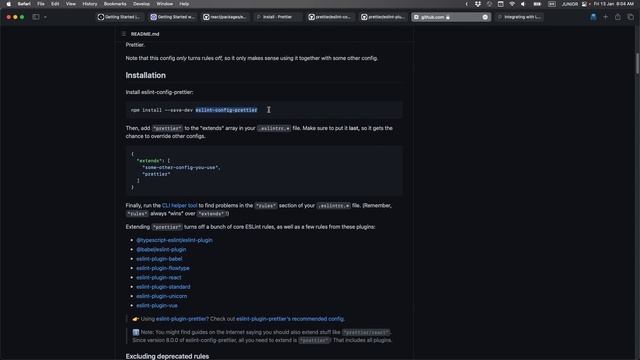The image size is (640, 360).
Task: Switch to the 'react/packages' tab
Action: click(225, 17)
